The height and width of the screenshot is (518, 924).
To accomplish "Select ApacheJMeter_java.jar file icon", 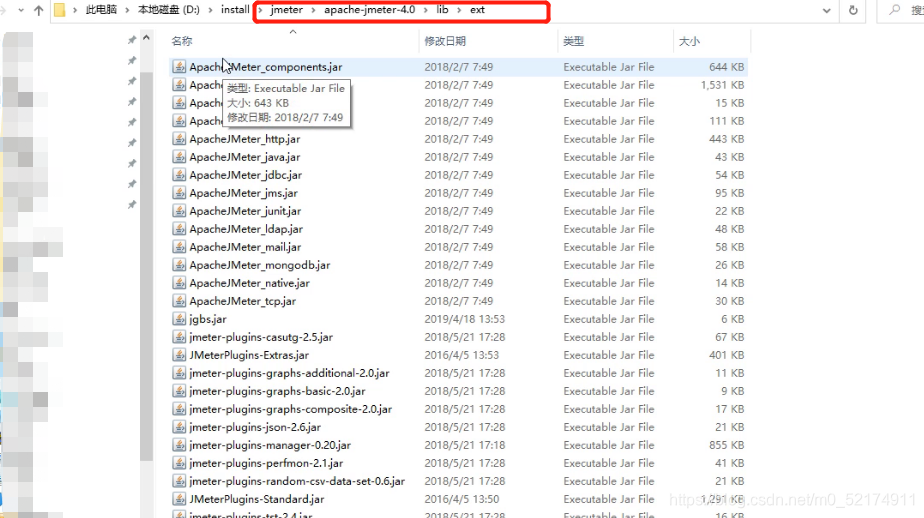I will (179, 157).
